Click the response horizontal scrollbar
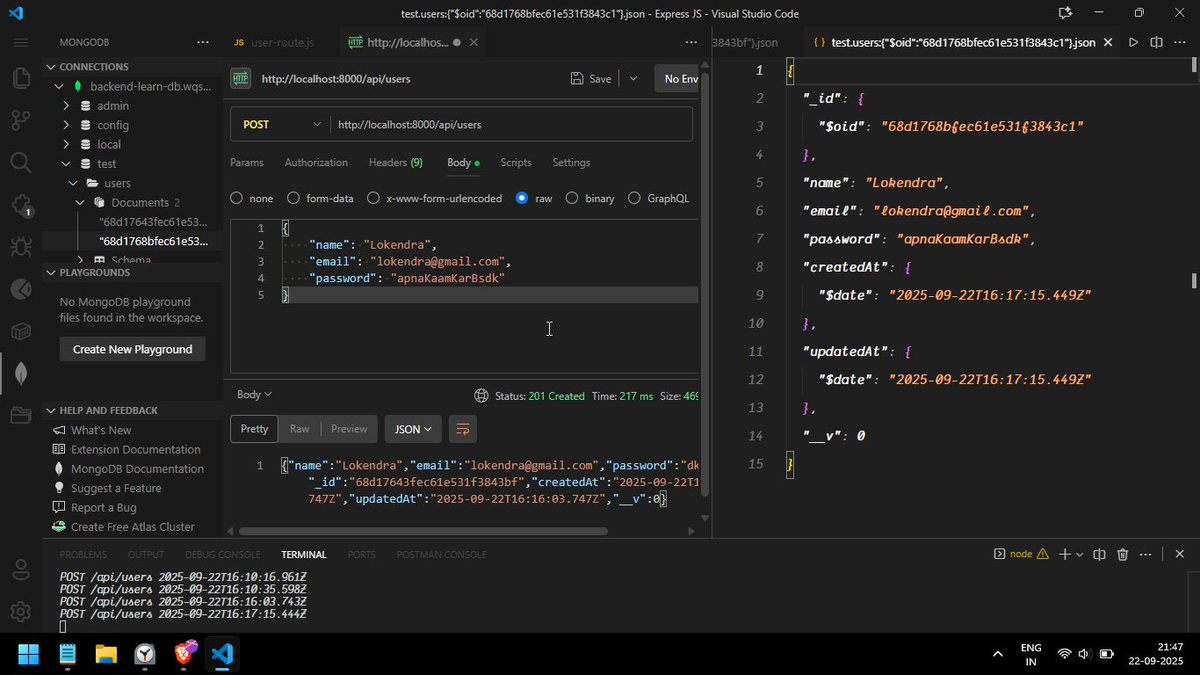 pyautogui.click(x=424, y=531)
